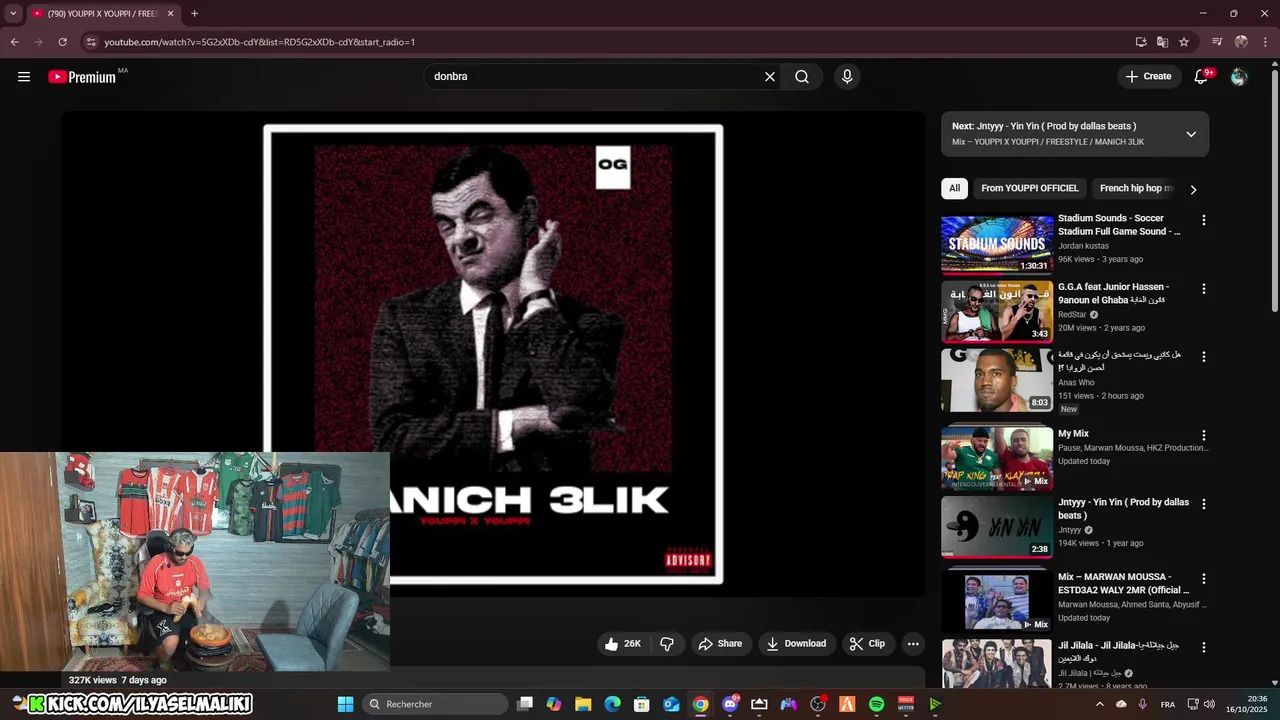The image size is (1280, 720).
Task: Dislike the video
Action: pos(667,644)
